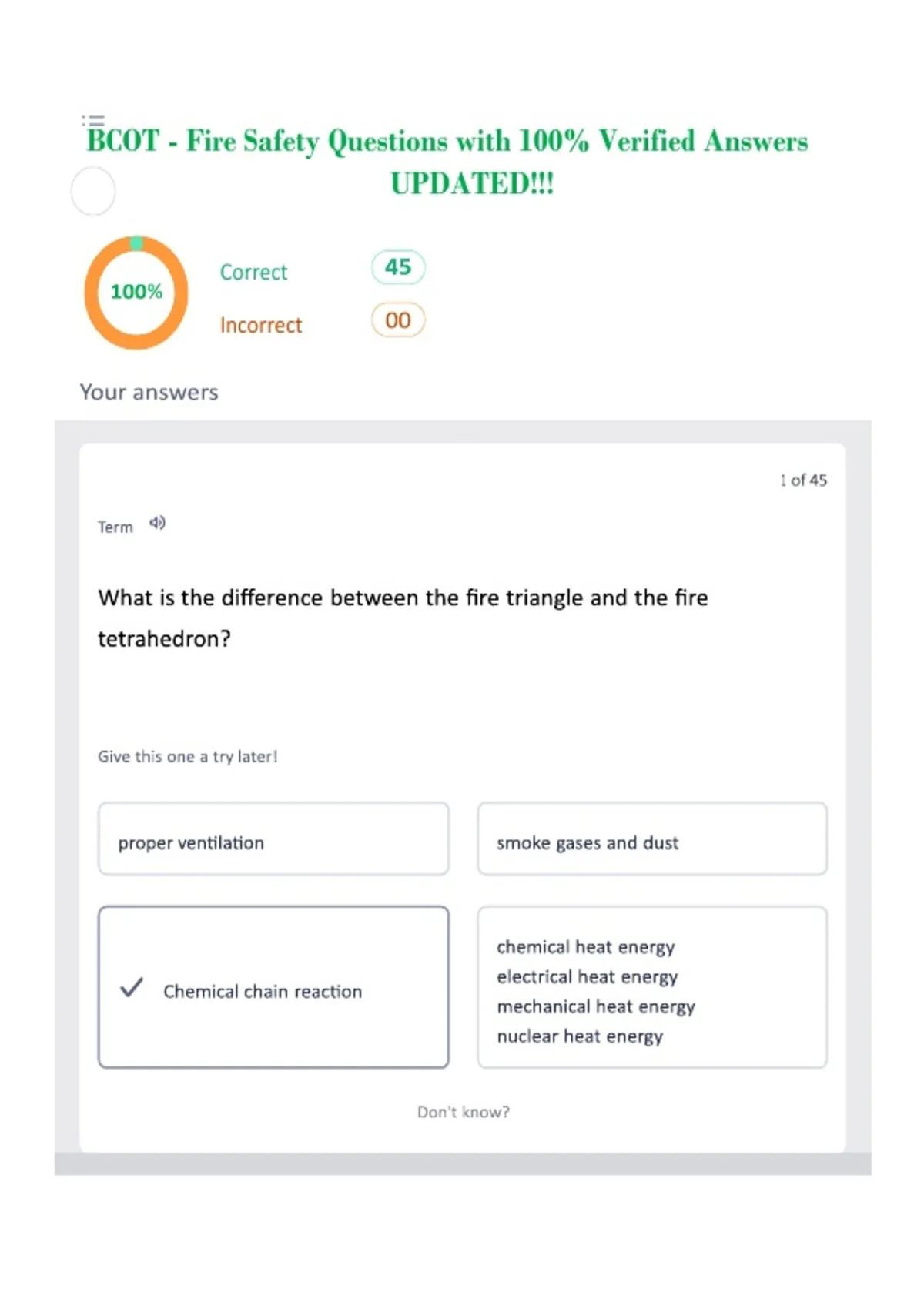Click the BCOT Fire Safety title heading

coord(447,162)
